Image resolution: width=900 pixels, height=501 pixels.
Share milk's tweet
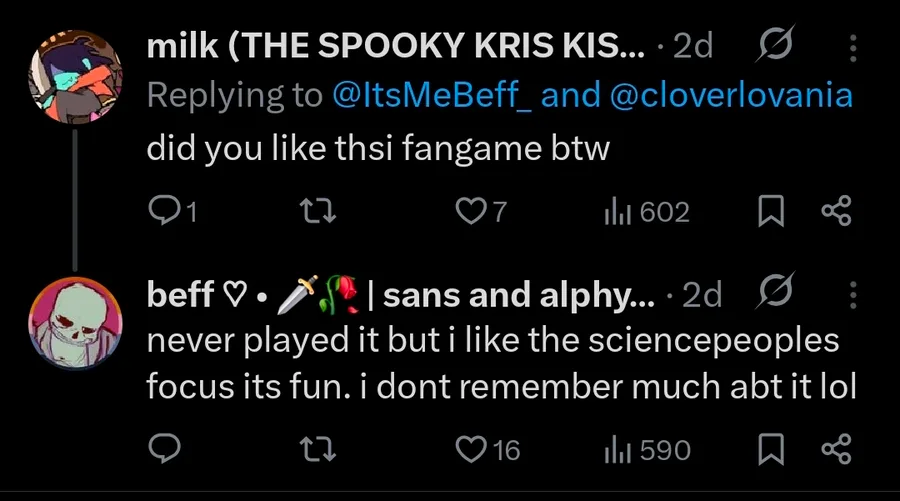pyautogui.click(x=834, y=211)
